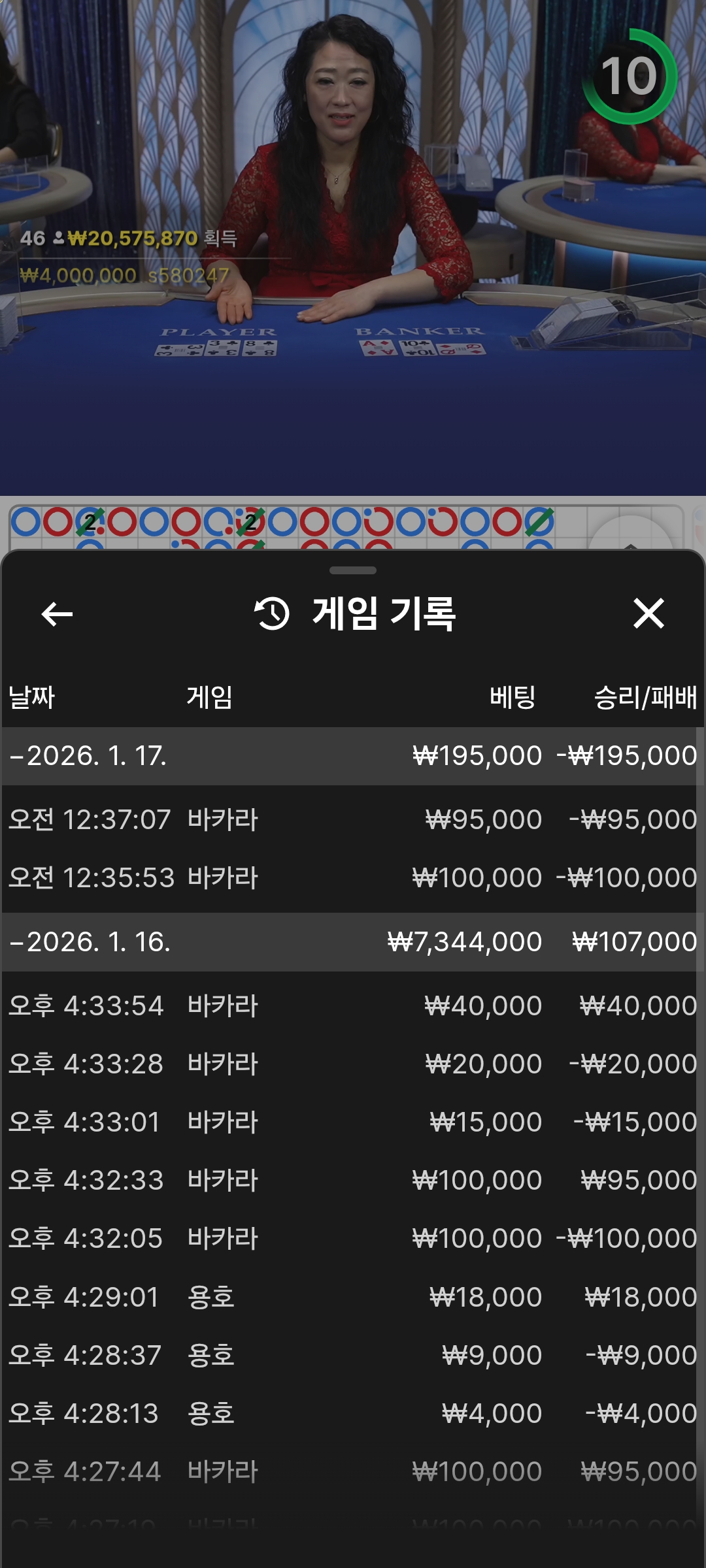Tap the first blue circle on roadmap
Image resolution: width=706 pixels, height=1568 pixels.
coord(26,522)
